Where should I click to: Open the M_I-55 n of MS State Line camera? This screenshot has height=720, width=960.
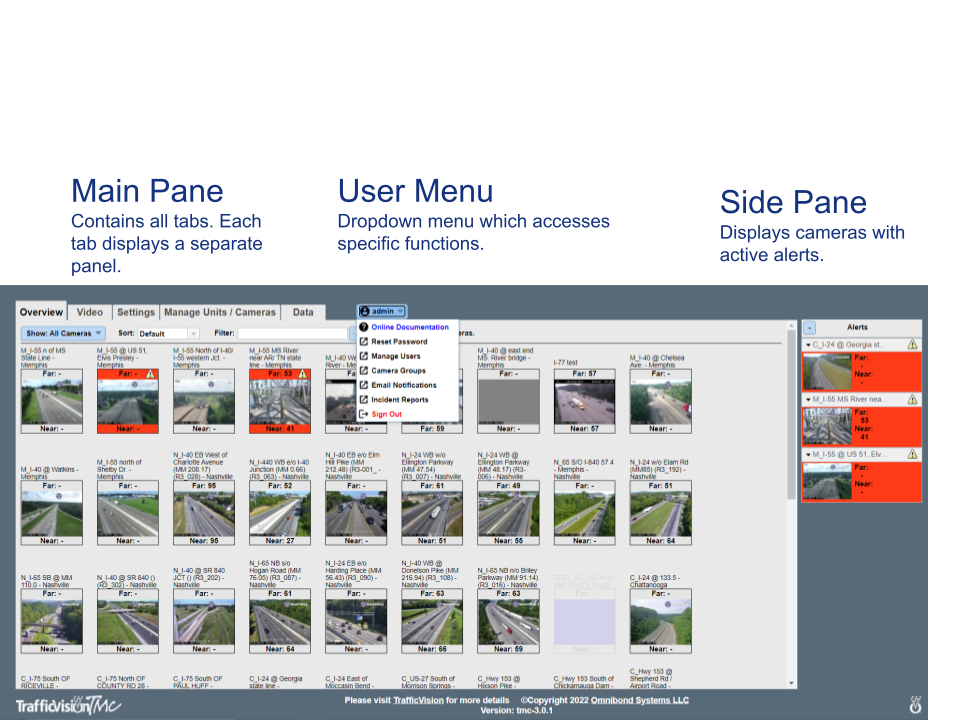point(51,401)
